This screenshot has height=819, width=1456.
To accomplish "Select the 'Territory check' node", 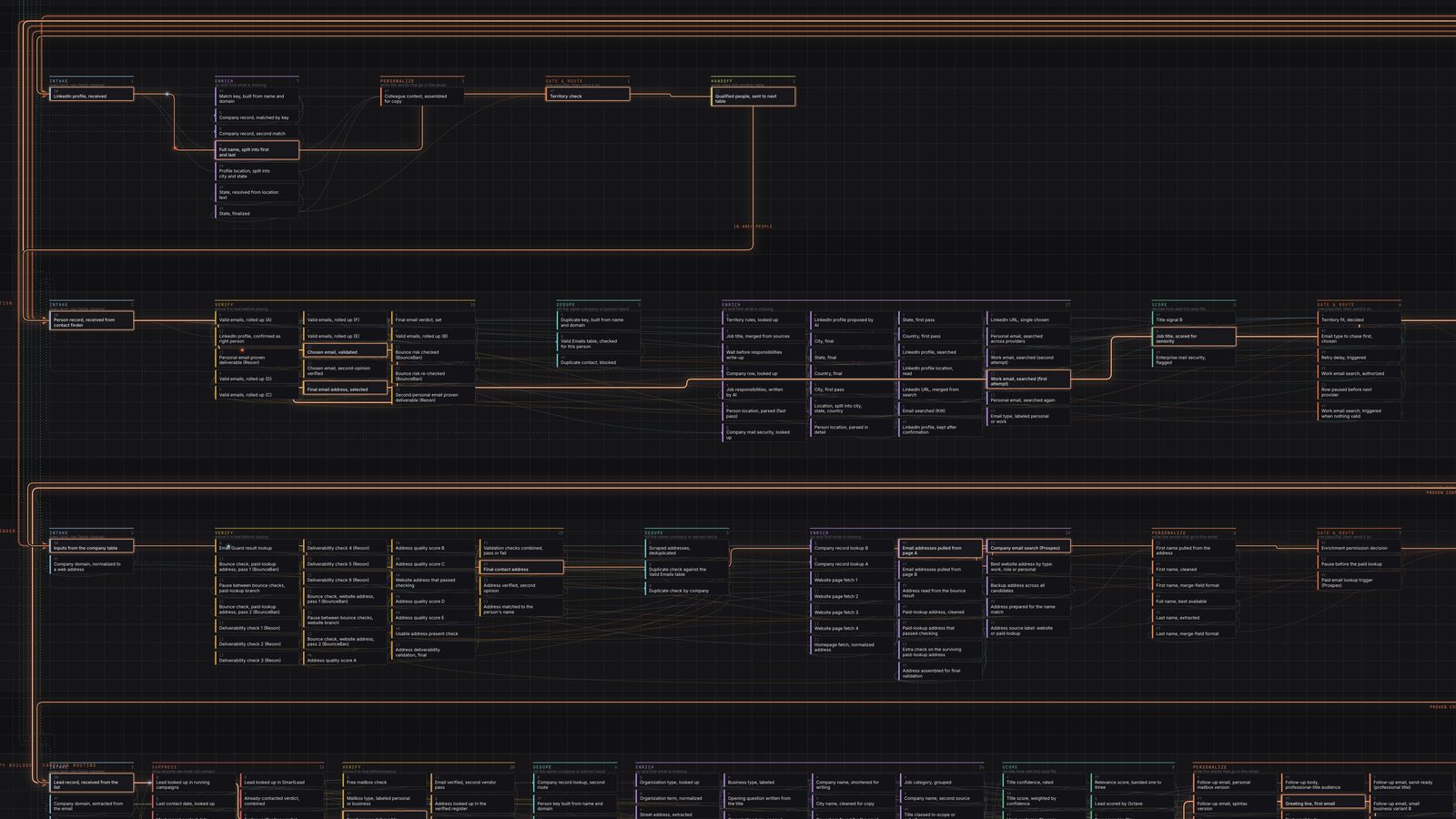I will 589,94.
